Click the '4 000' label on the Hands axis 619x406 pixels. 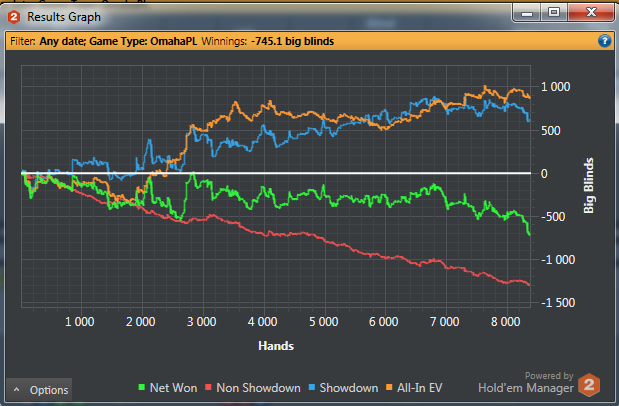point(262,322)
